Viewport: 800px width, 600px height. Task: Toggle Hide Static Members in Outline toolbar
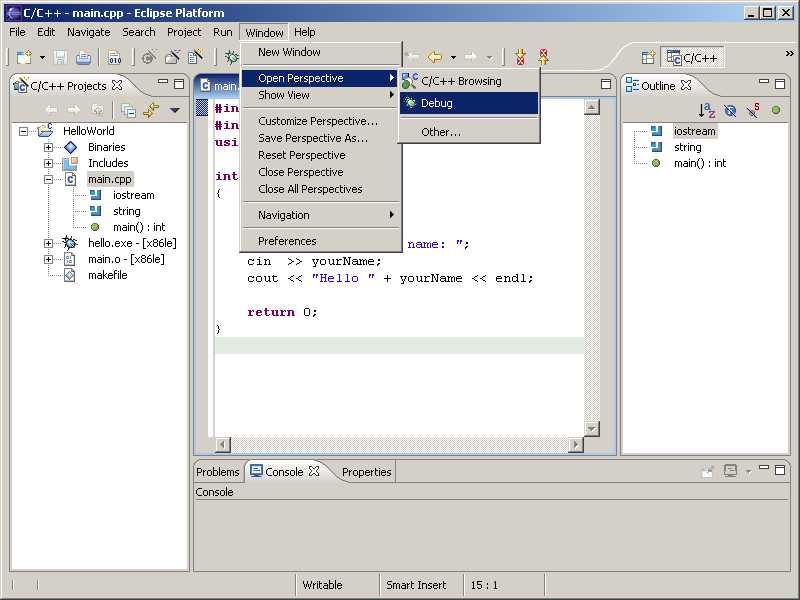tap(753, 110)
